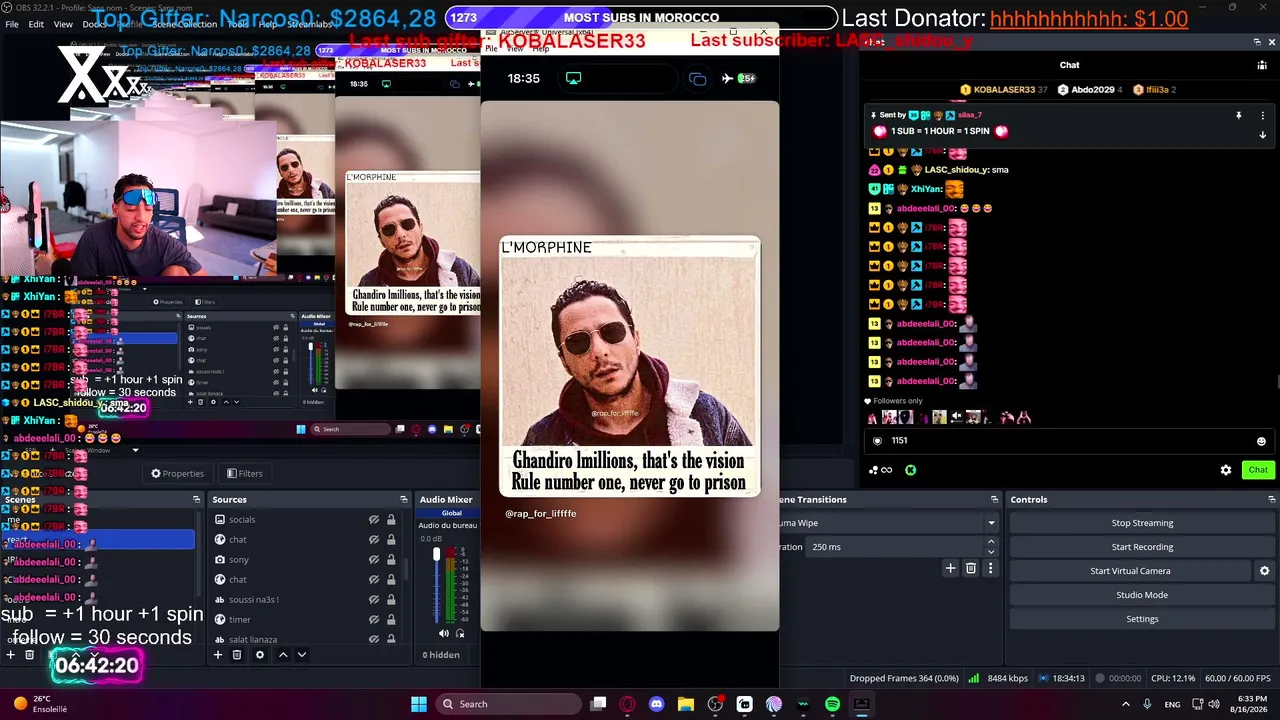Configure virtual camera gear icon

point(1264,571)
